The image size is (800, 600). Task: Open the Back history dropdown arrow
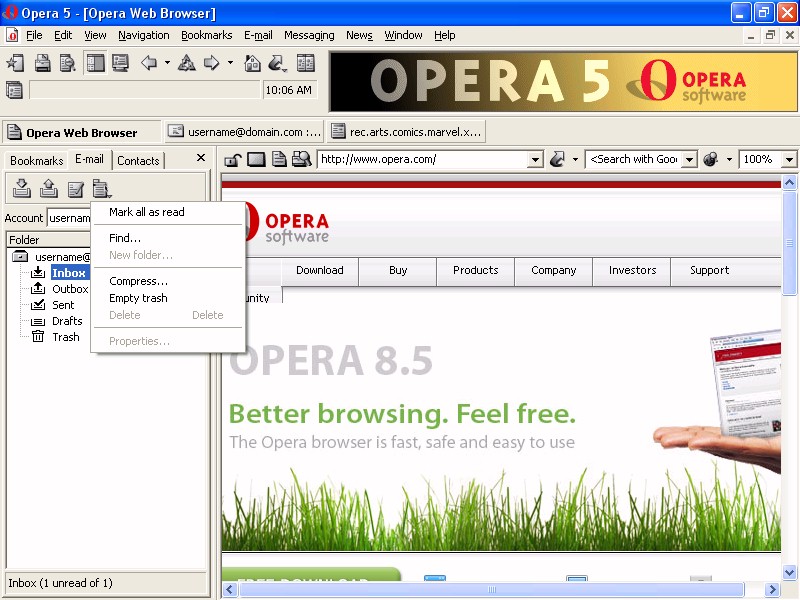167,63
